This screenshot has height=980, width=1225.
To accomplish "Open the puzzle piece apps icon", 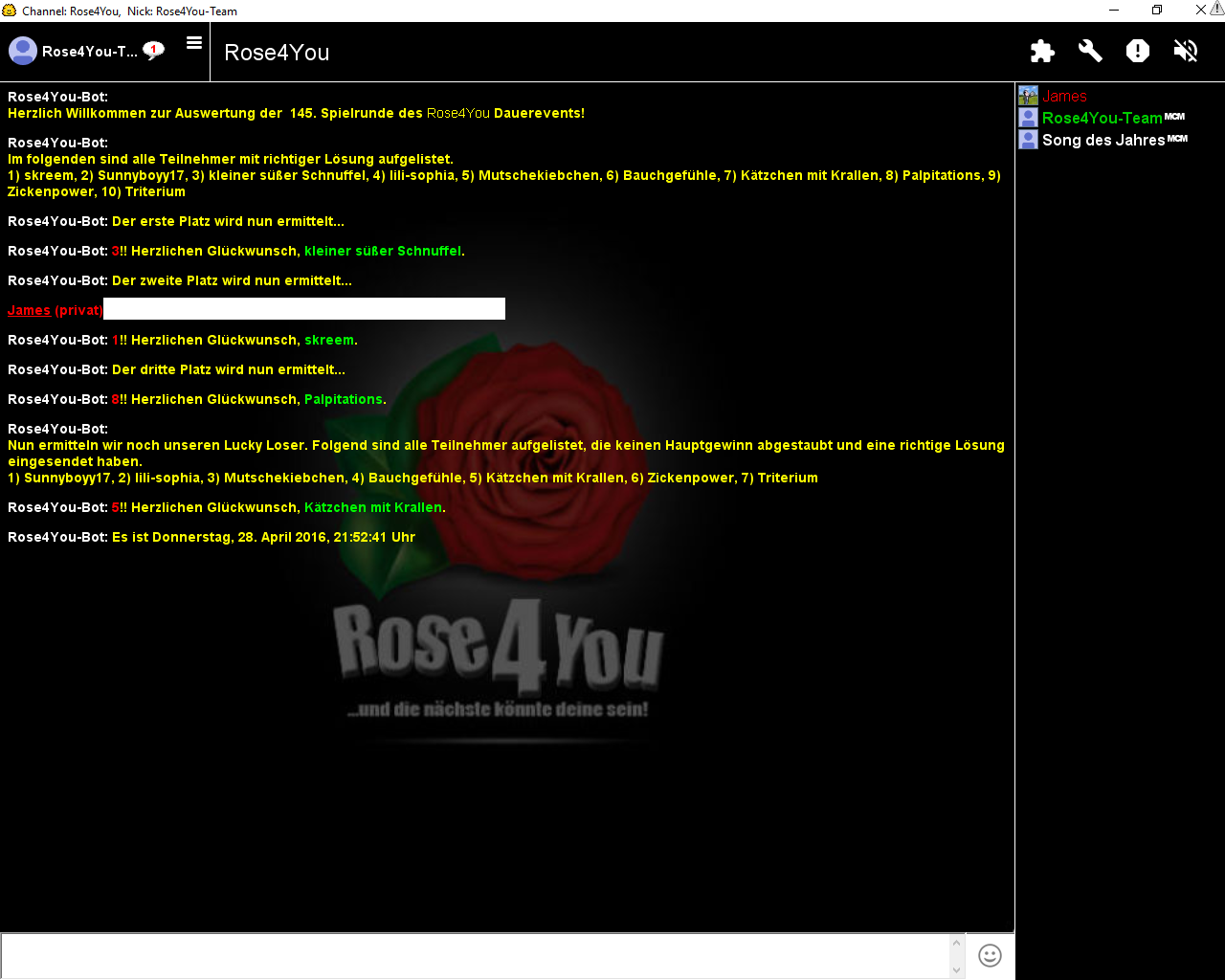I will [1042, 51].
